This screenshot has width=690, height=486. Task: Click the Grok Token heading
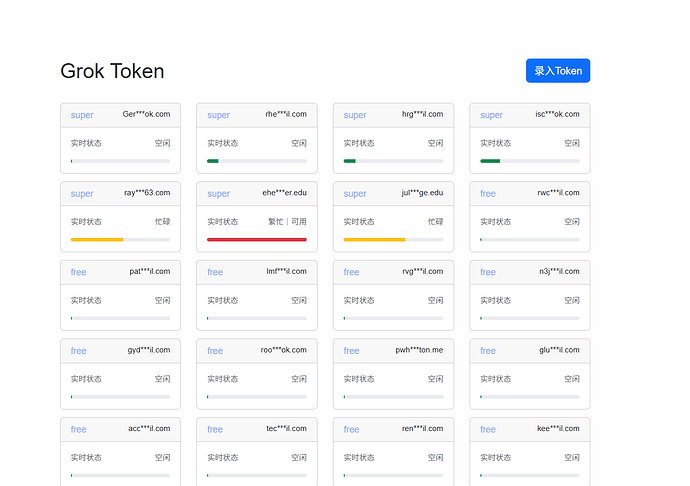pyautogui.click(x=112, y=71)
